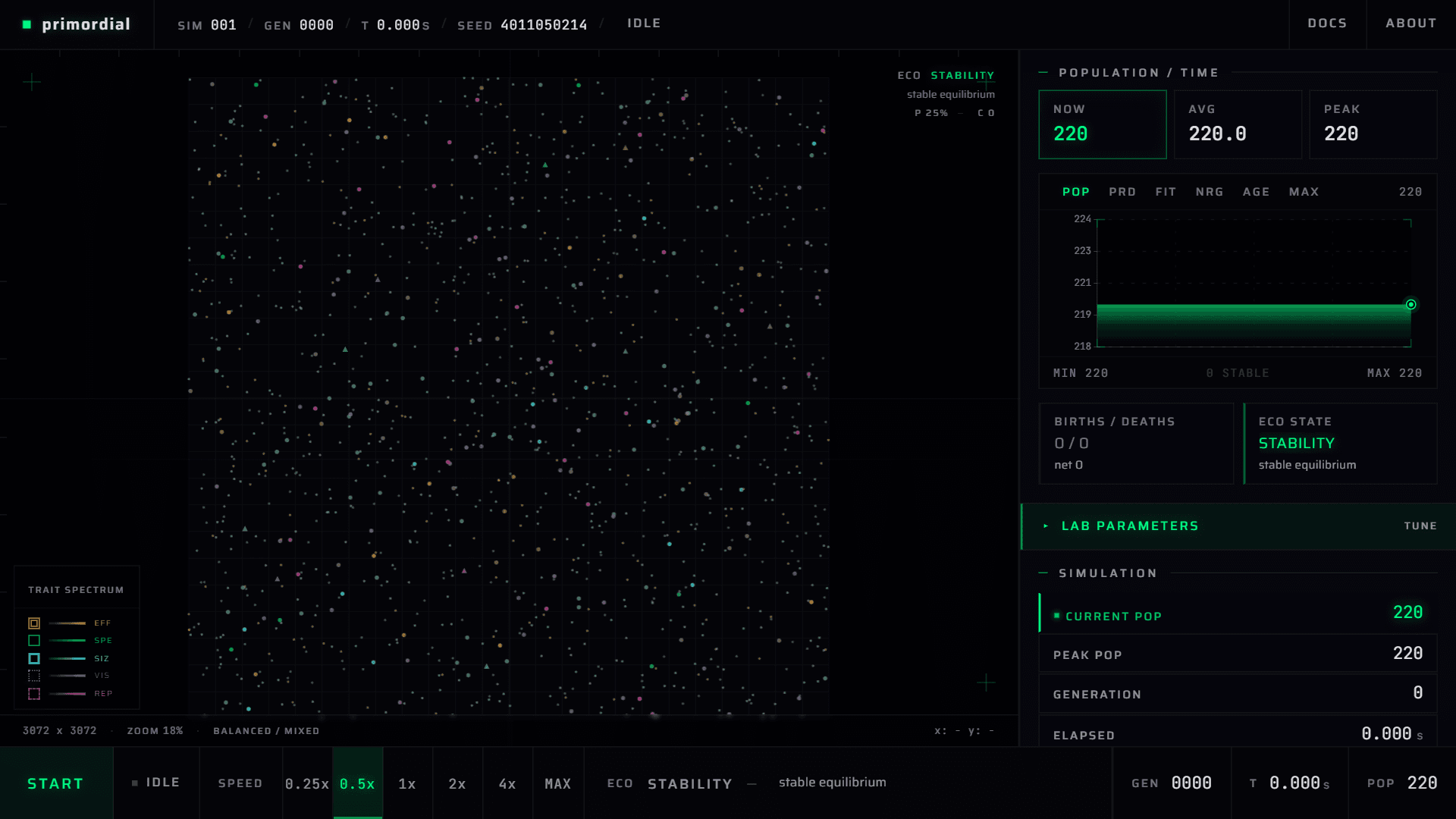Set simulation speed to 0.25x
The image size is (1456, 819).
pyautogui.click(x=307, y=784)
